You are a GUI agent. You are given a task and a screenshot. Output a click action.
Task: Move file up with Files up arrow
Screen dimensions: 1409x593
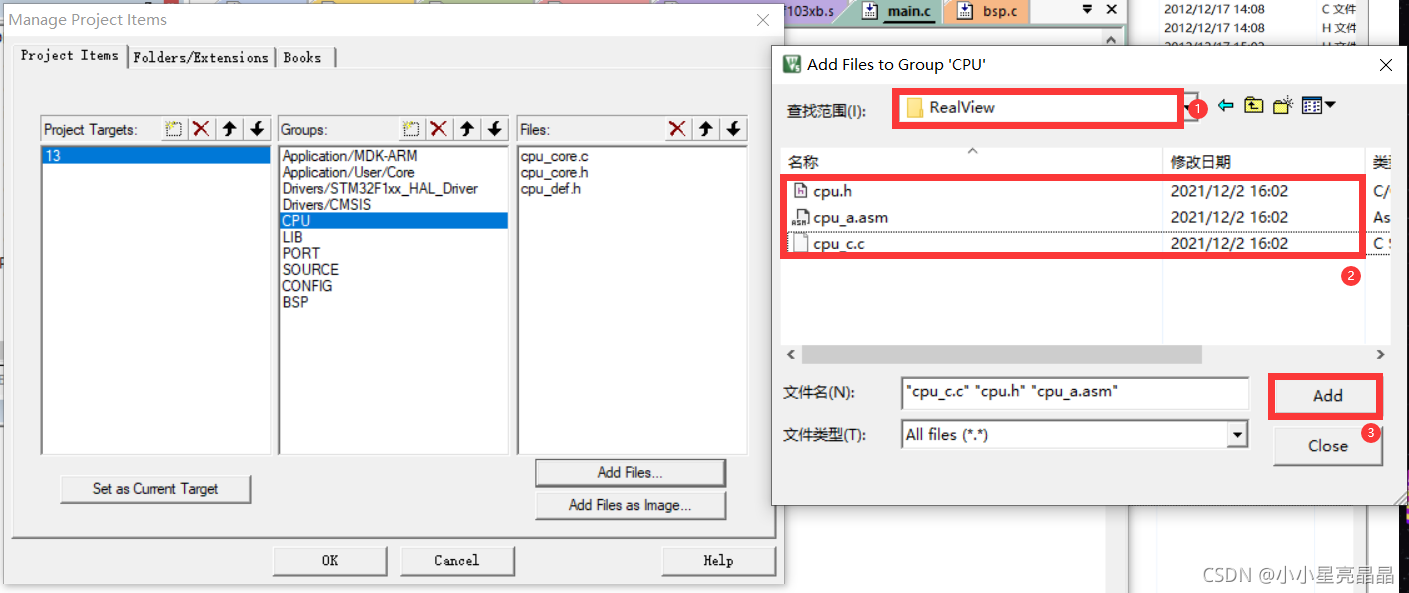[x=706, y=129]
